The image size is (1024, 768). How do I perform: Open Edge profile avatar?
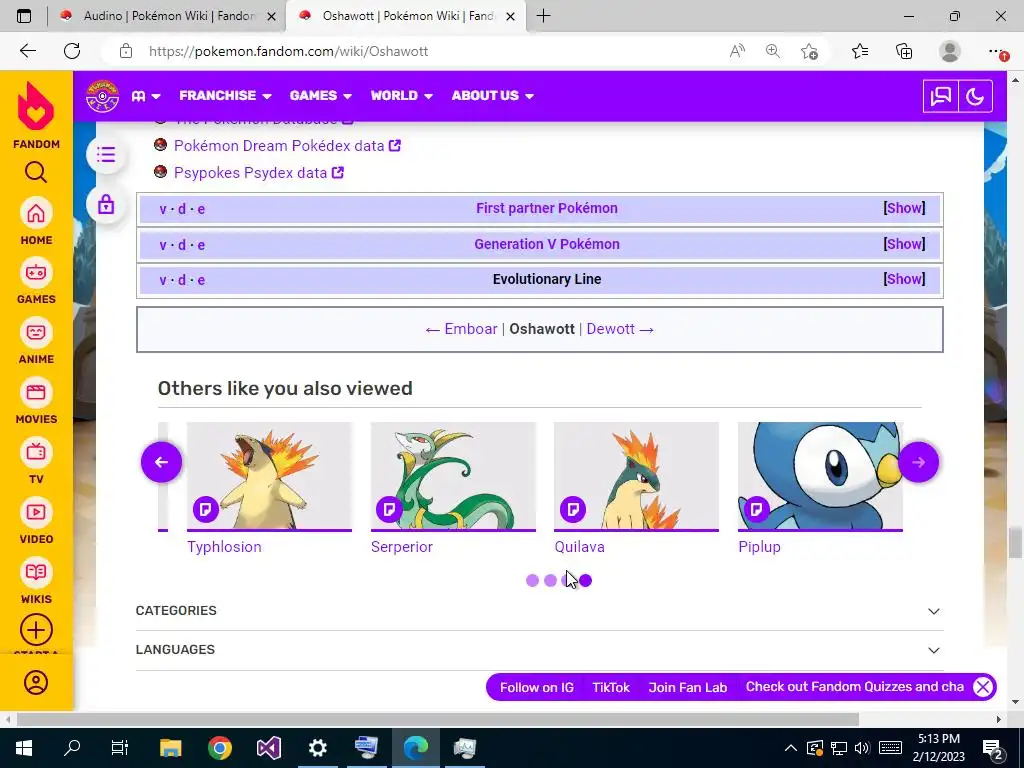950,51
